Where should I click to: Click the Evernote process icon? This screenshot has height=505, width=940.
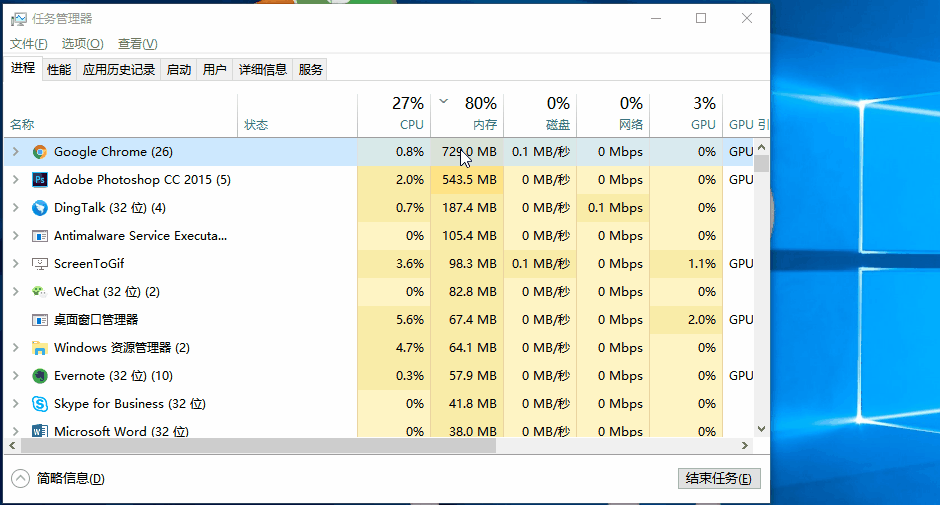tap(40, 376)
